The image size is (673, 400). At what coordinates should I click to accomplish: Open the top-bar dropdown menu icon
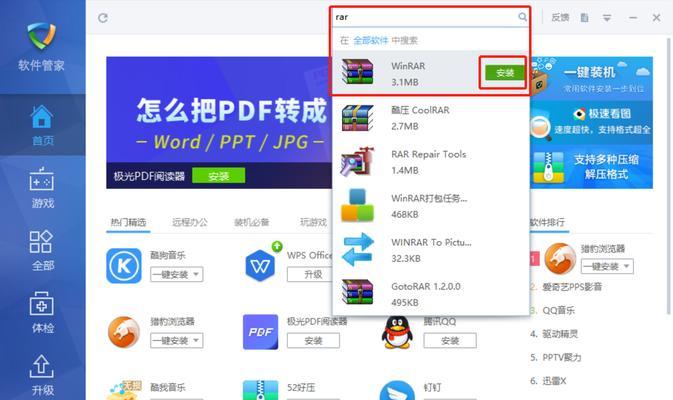pos(607,18)
